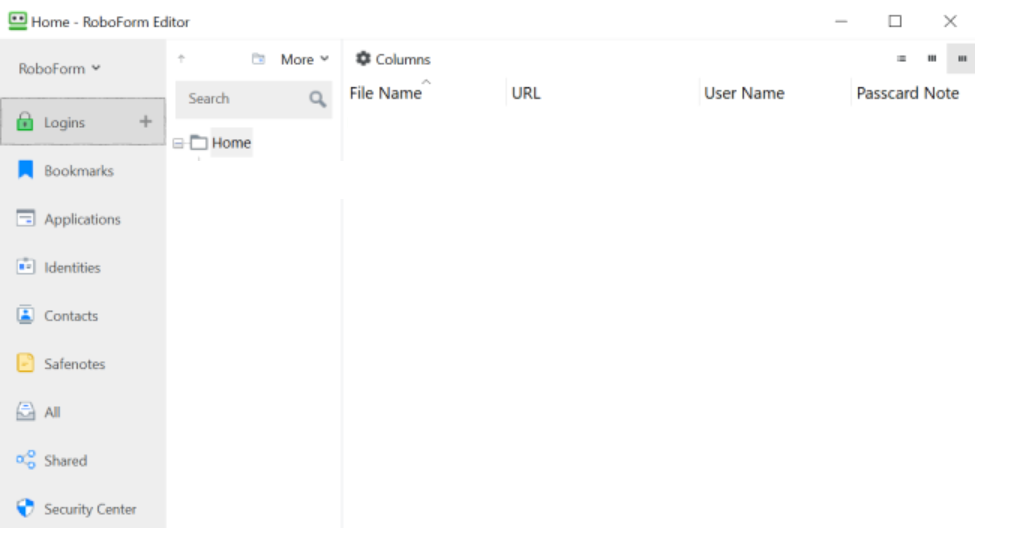
Task: Sort by URL column header
Action: (x=526, y=93)
